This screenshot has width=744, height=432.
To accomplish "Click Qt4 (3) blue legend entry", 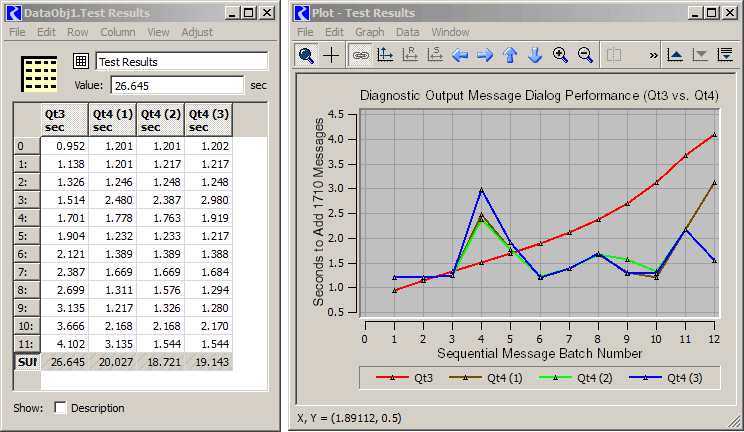I will pos(666,378).
